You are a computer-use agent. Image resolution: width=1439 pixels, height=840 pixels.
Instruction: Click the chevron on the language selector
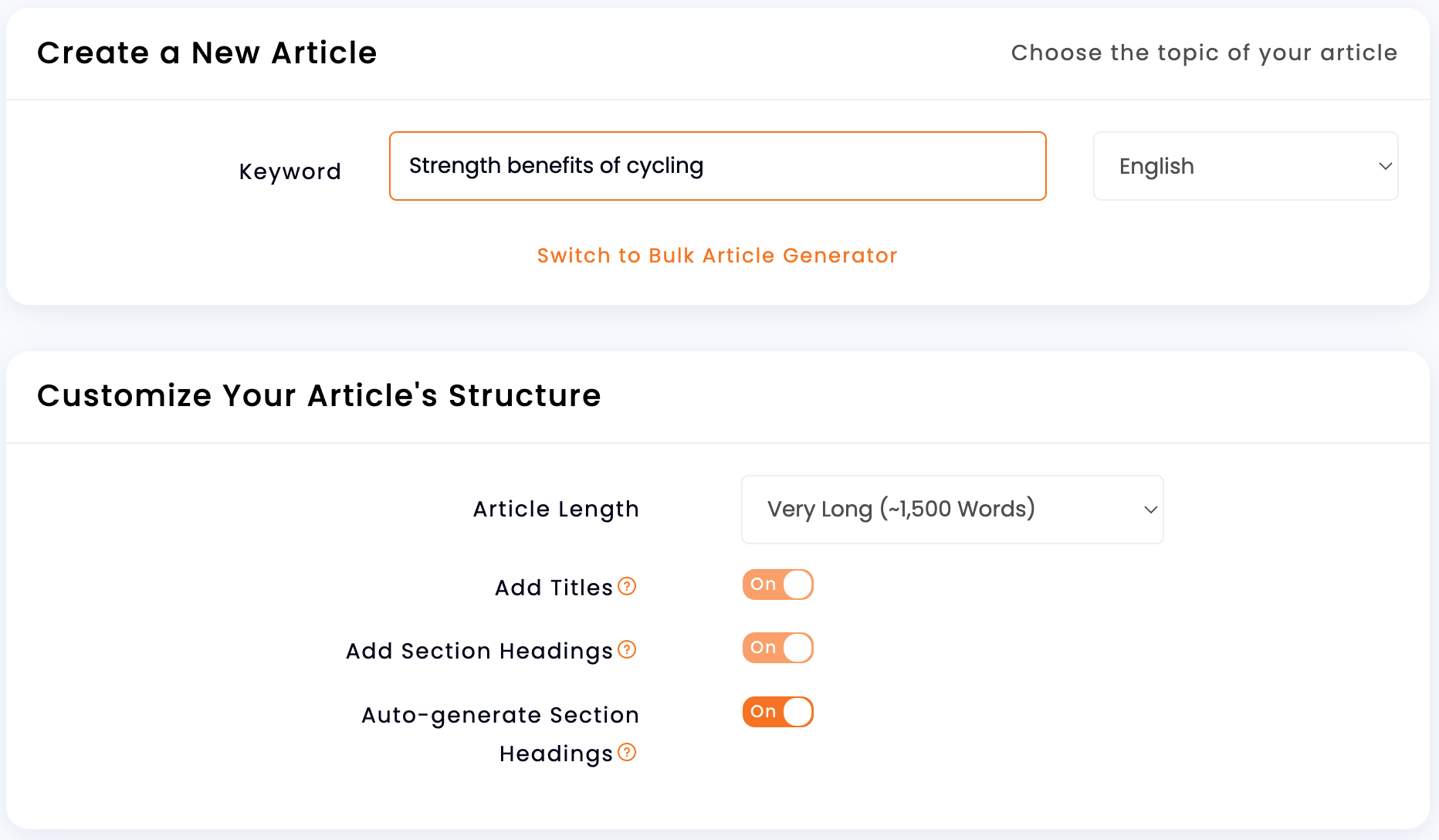point(1384,166)
